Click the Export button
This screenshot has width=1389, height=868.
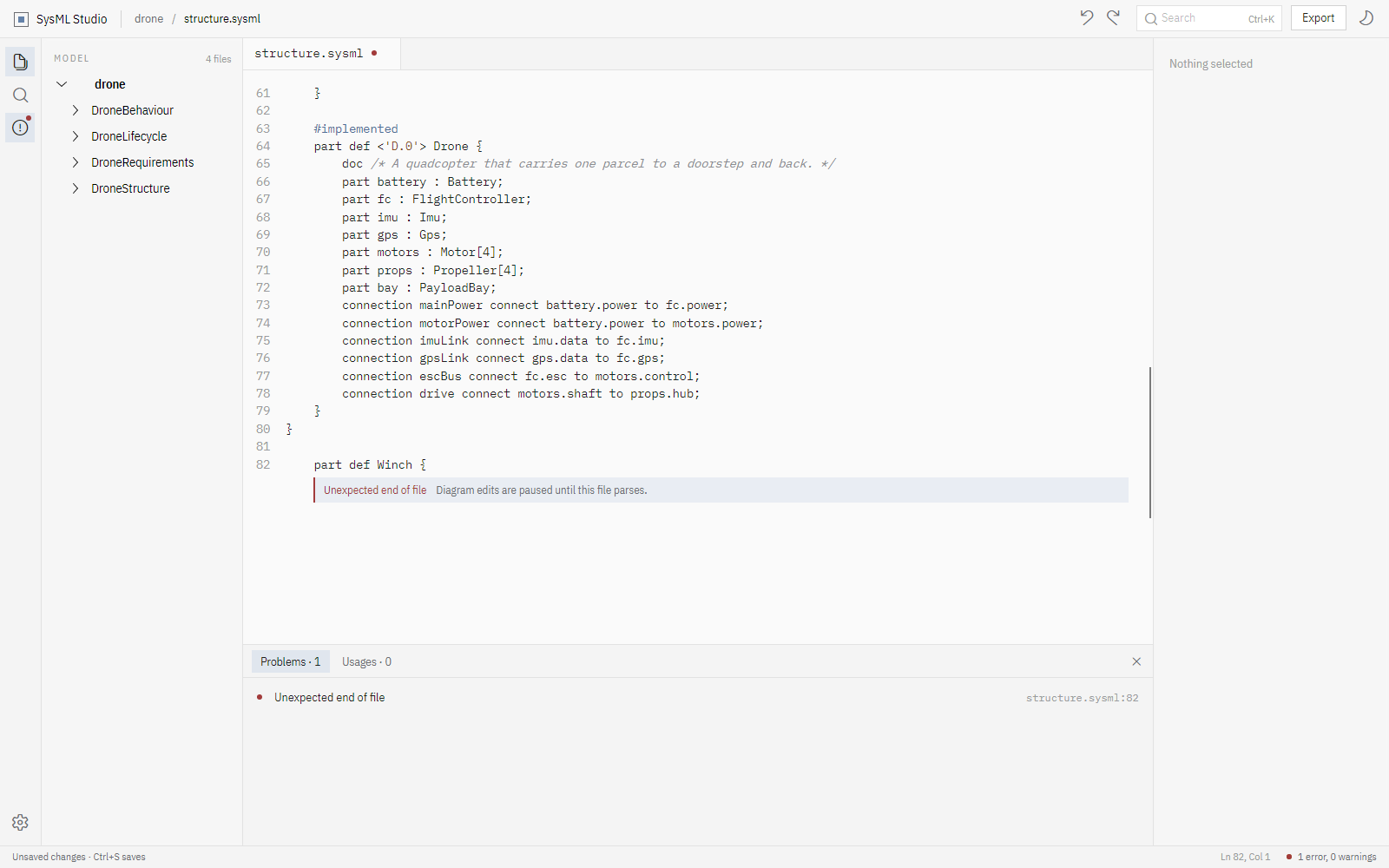(1318, 18)
